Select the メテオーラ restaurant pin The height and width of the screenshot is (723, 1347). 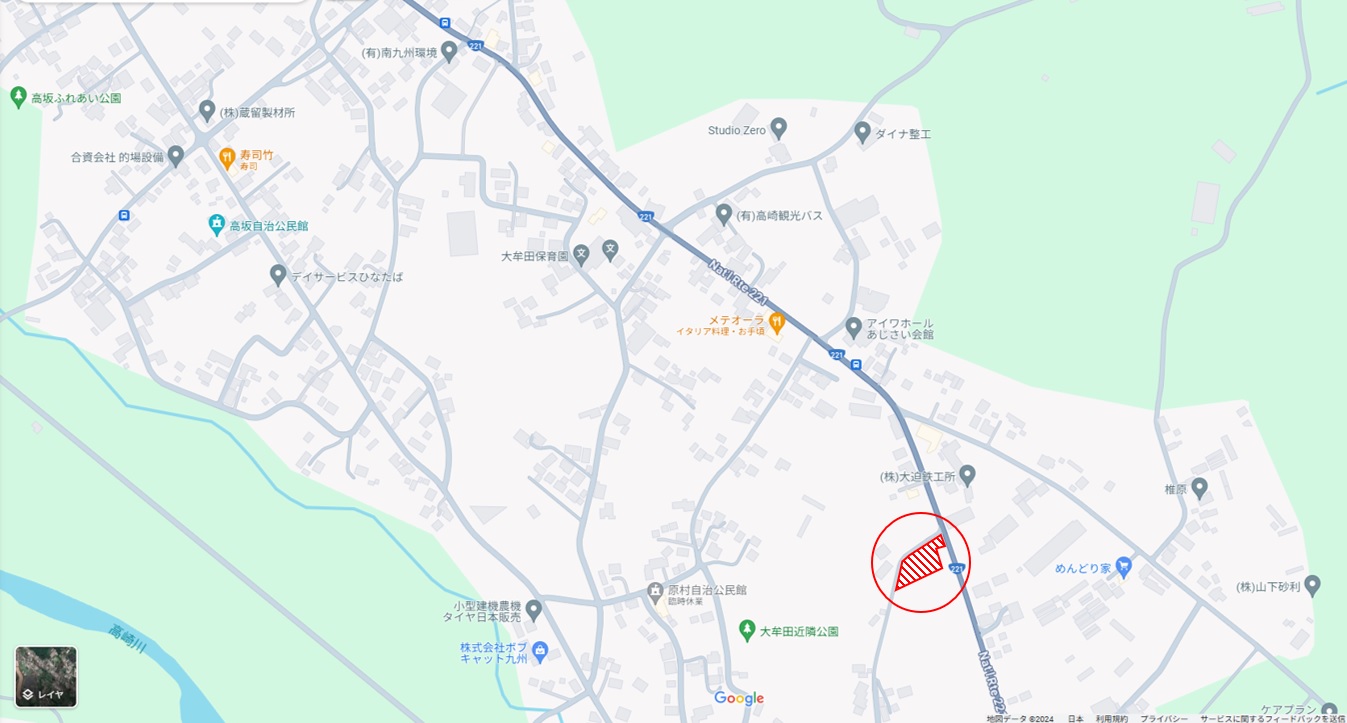[x=777, y=322]
